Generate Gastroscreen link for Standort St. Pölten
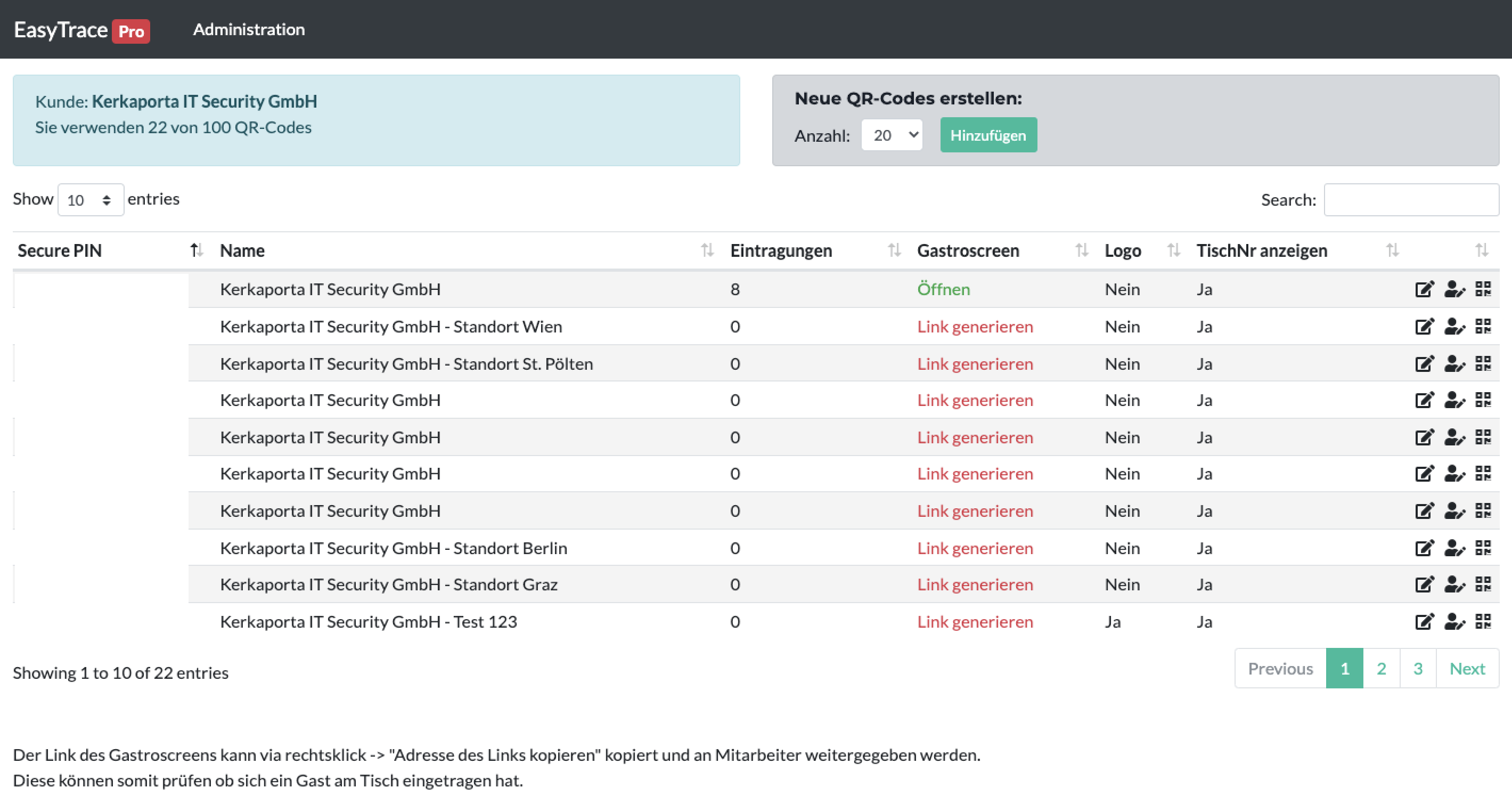This screenshot has width=1512, height=812. click(x=975, y=363)
